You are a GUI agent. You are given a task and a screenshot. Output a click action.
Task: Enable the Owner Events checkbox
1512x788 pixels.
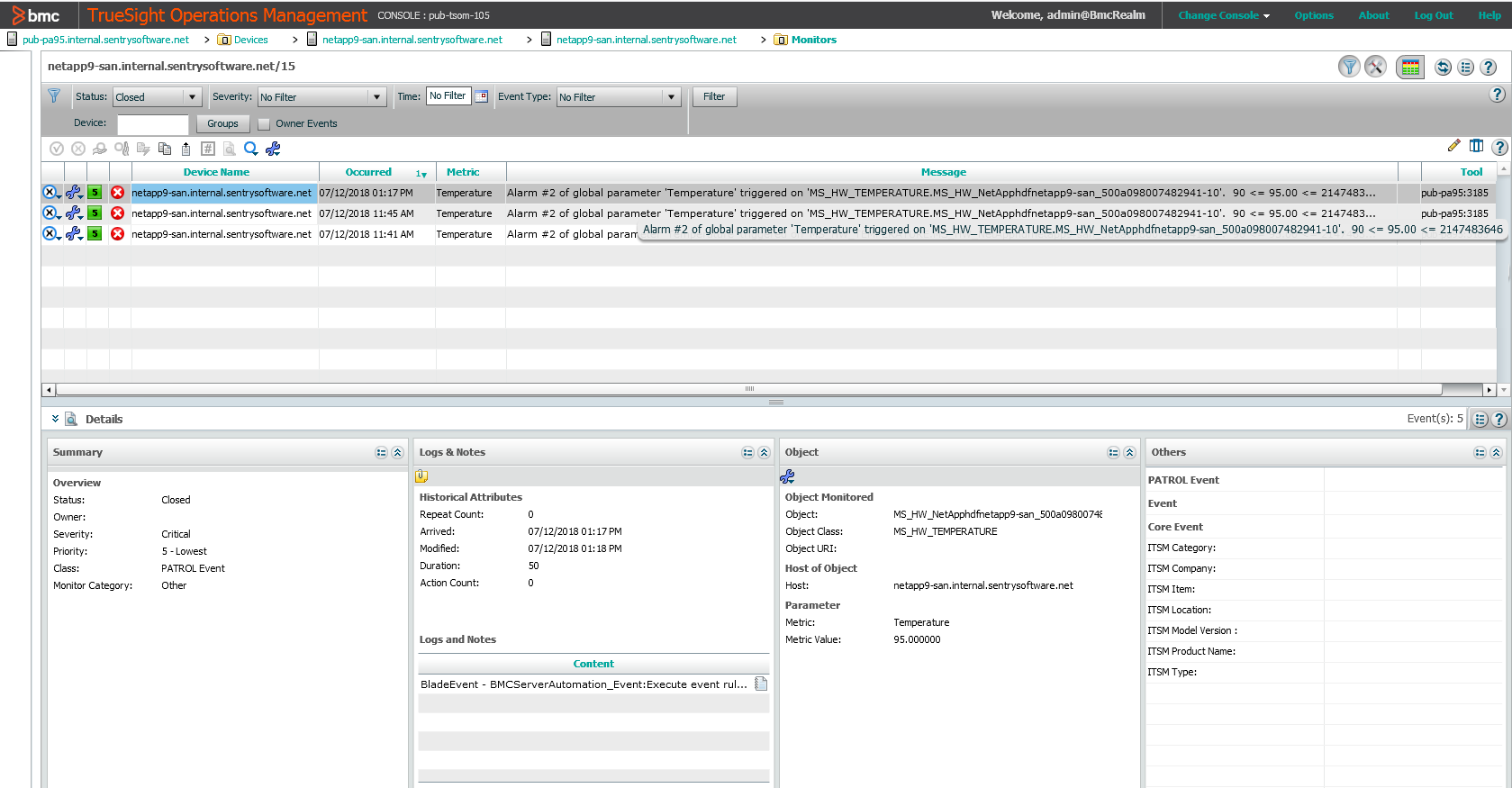264,124
